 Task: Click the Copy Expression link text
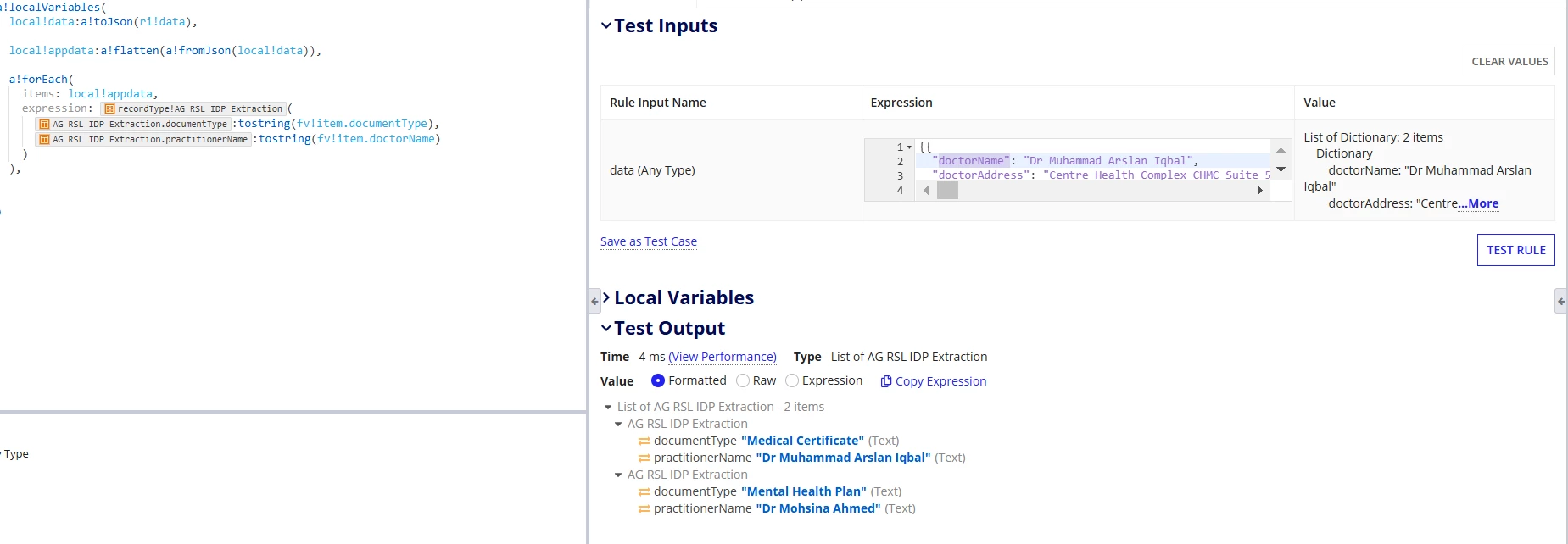[940, 381]
